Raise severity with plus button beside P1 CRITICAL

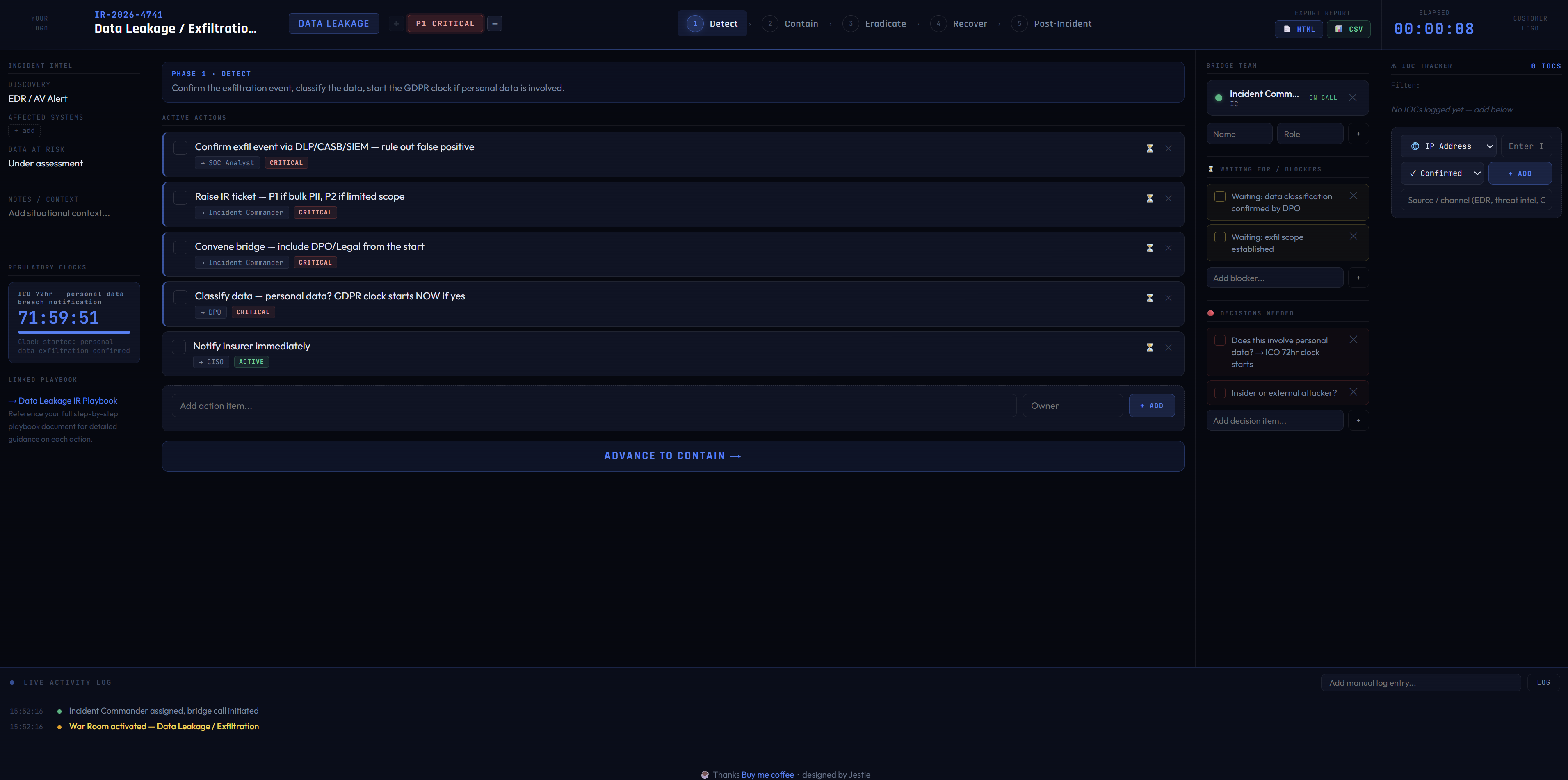396,24
